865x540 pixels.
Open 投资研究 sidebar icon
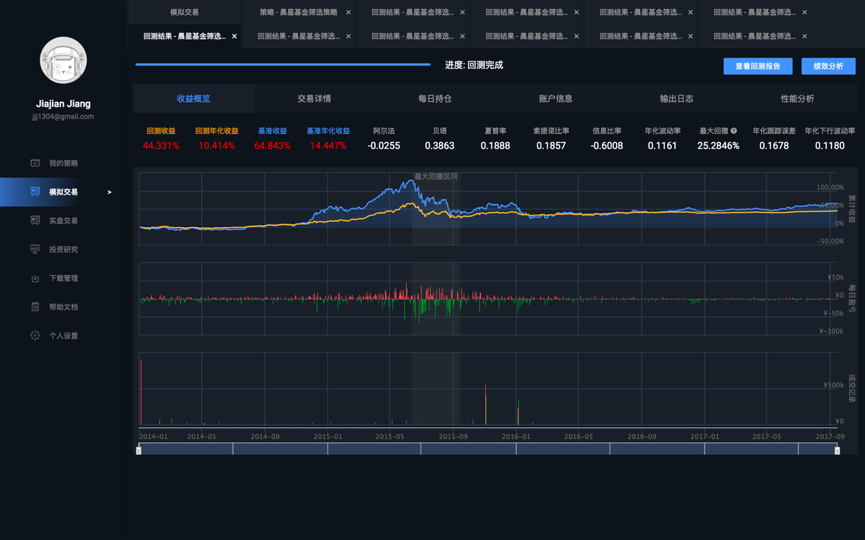(35, 249)
